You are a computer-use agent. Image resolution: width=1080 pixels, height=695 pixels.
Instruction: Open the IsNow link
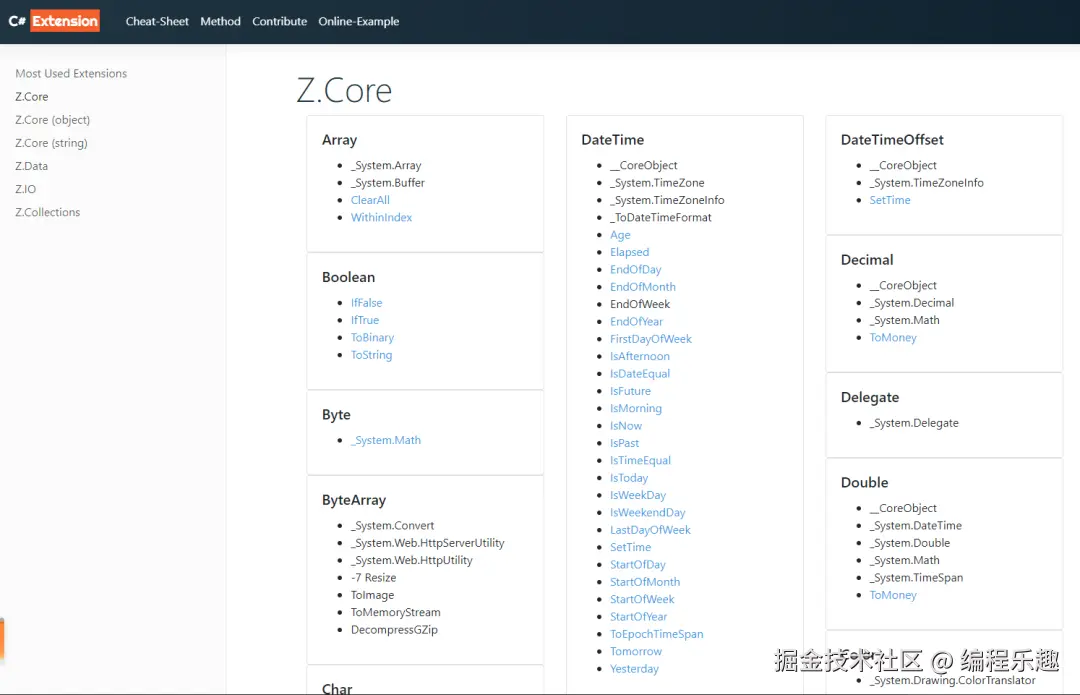[625, 426]
